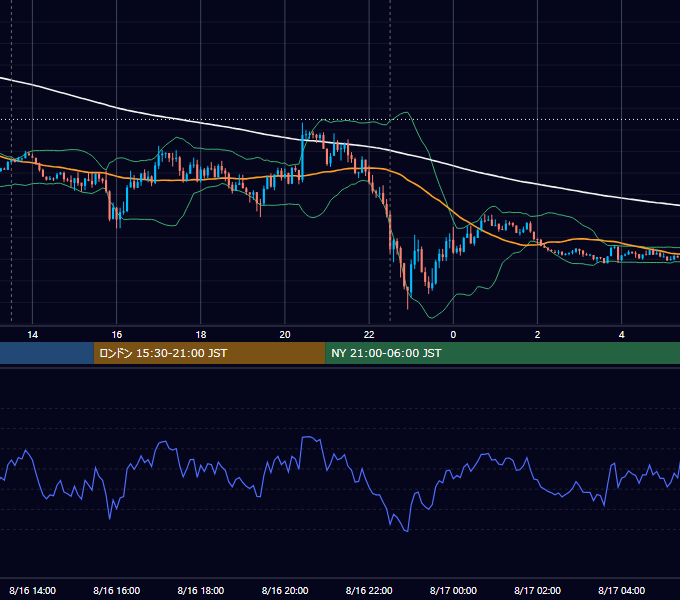Click the oscillator's flat peak after 20:00
680x600 pixels.
[308, 438]
